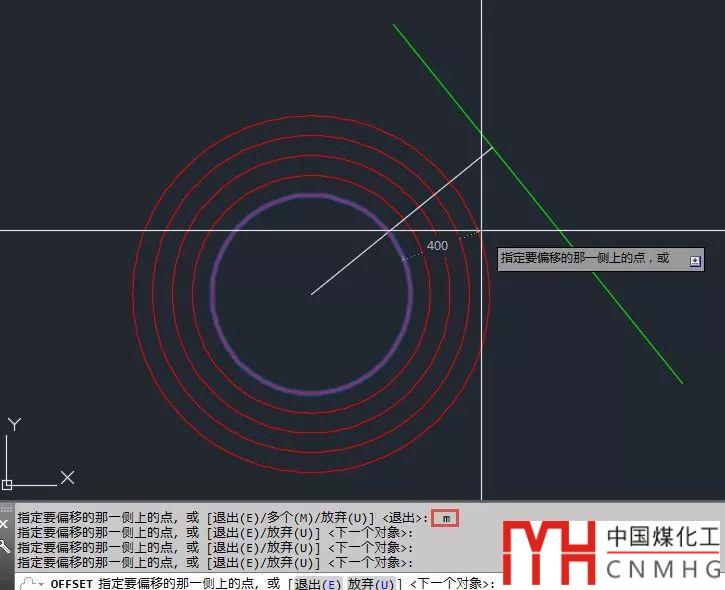725x590 pixels.
Task: Close the command line window
Action: coord(5,523)
